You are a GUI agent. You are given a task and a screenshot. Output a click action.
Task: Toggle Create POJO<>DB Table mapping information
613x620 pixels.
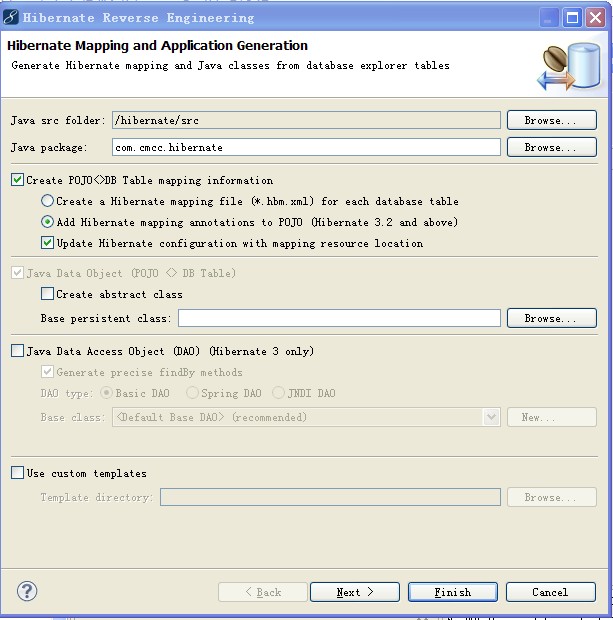point(17,180)
